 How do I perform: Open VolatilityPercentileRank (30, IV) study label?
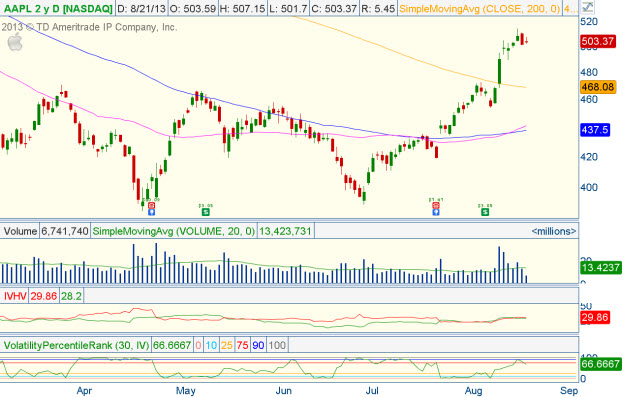tap(76, 345)
